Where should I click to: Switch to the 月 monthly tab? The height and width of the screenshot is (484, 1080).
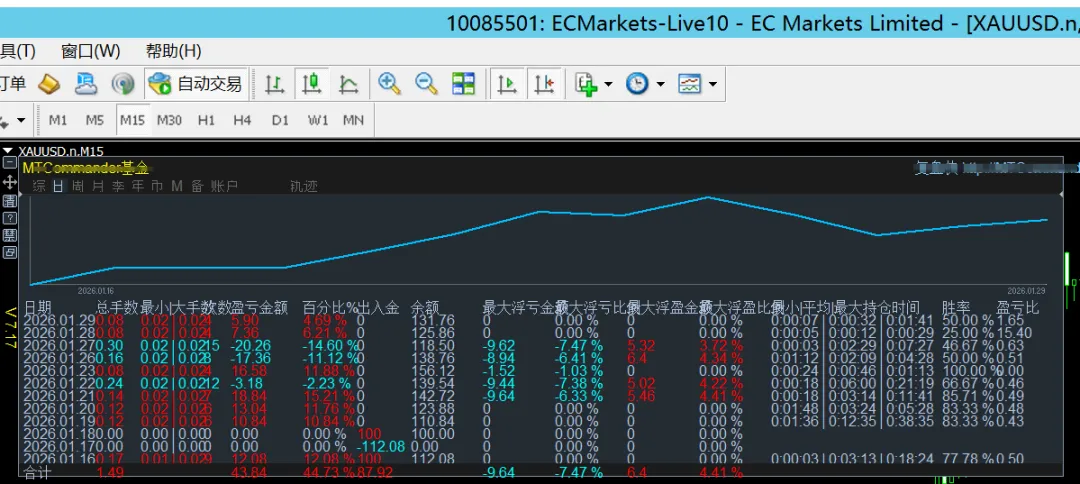[x=98, y=187]
